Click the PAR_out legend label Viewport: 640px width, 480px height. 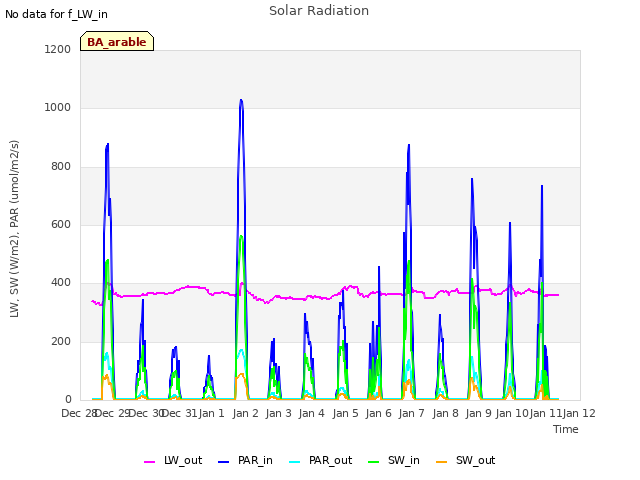click(x=330, y=460)
